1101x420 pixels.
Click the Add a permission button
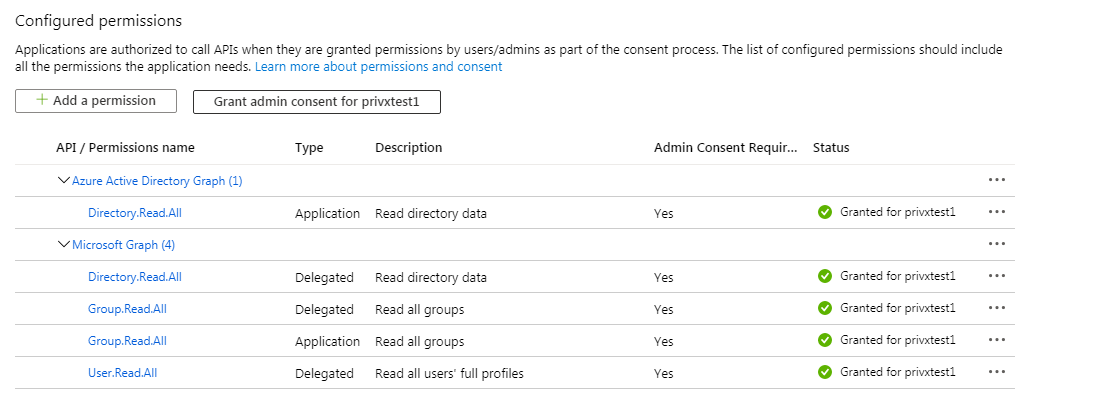pyautogui.click(x=96, y=101)
